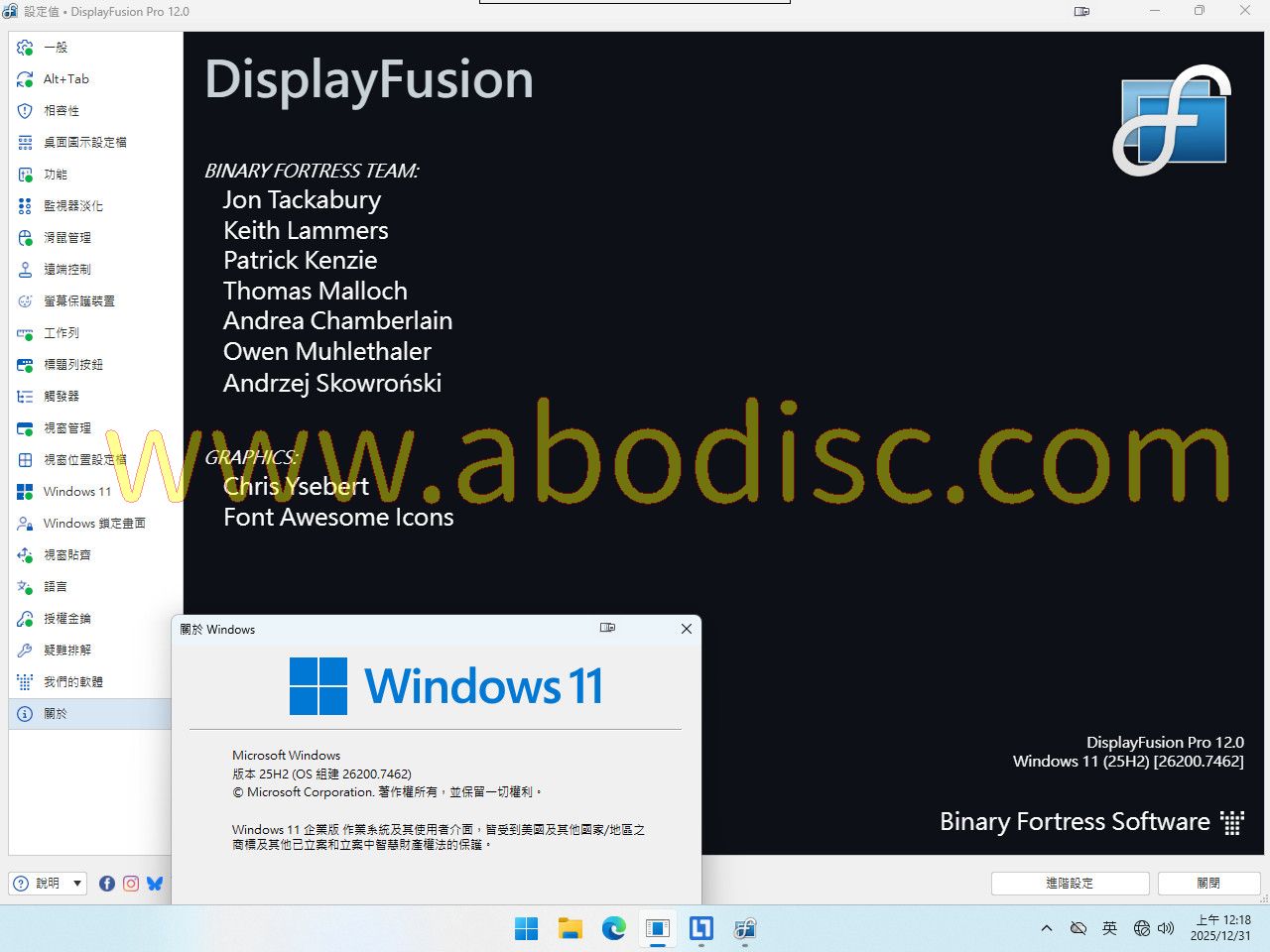Select the 授權金鑰 license key section

click(66, 619)
